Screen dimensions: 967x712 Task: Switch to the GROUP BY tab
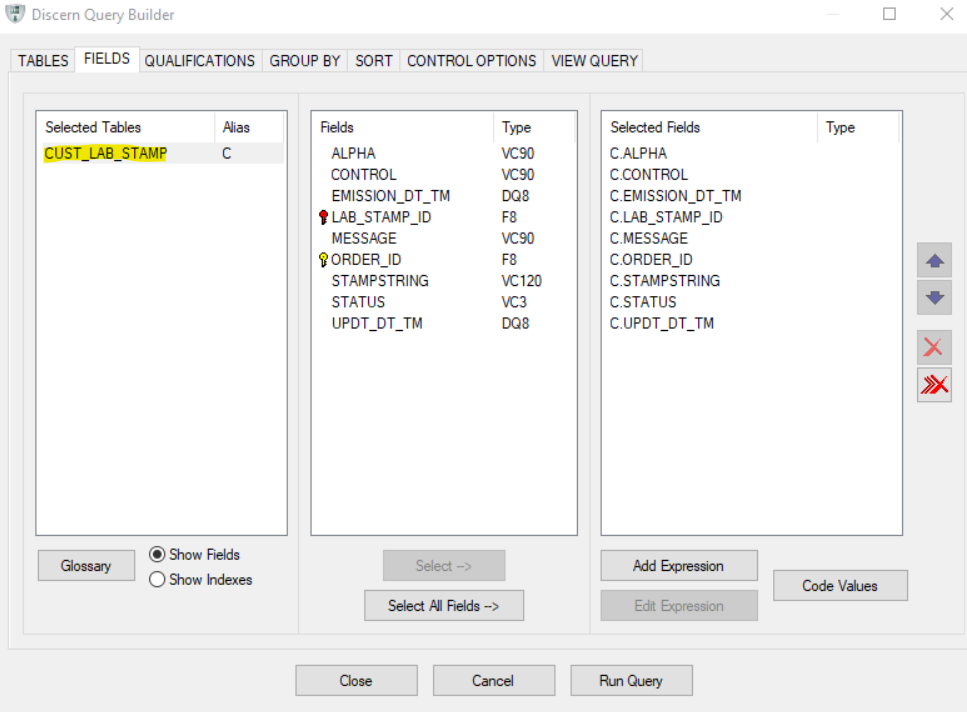[305, 61]
